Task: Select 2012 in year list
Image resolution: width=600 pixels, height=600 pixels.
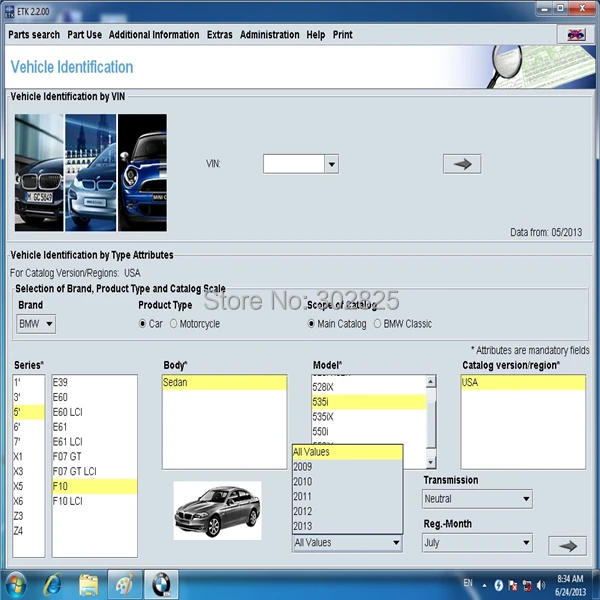Action: (x=347, y=512)
